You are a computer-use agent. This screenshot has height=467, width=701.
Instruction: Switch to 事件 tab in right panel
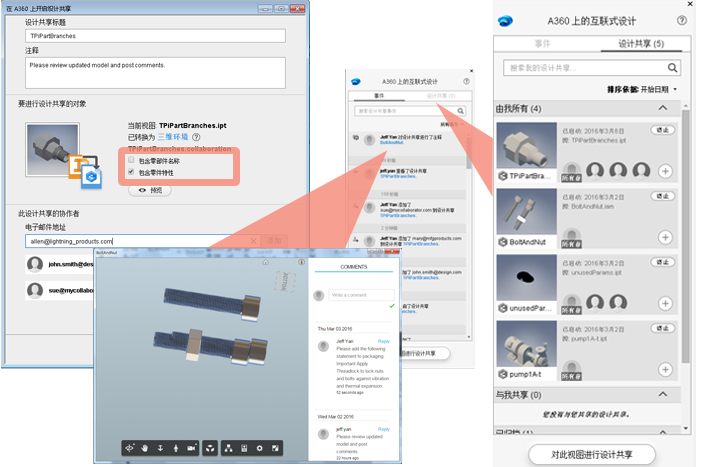542,43
